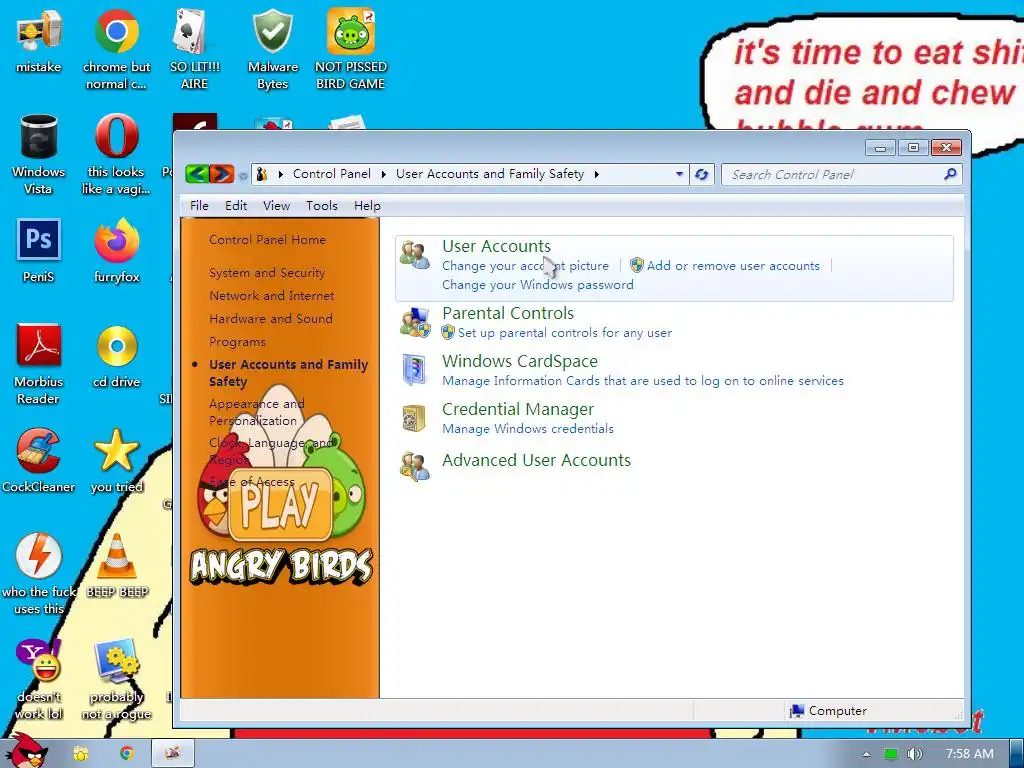Click 'Control Panel' breadcrumb in address bar

click(332, 174)
